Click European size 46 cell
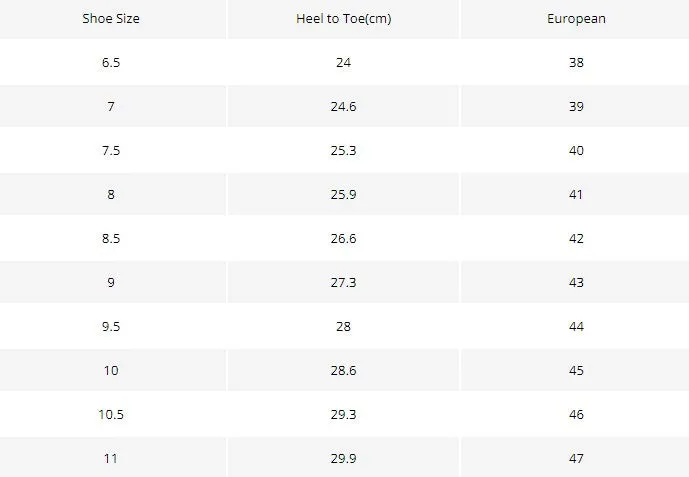Screen dimensions: 689x477 (x=576, y=414)
